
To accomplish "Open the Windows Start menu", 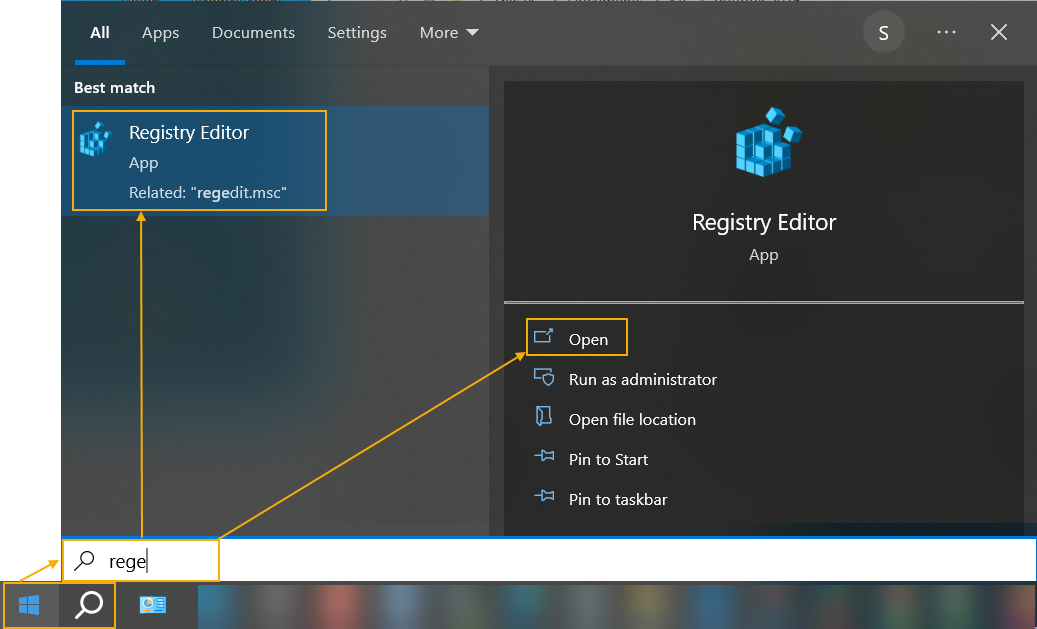I will click(29, 605).
